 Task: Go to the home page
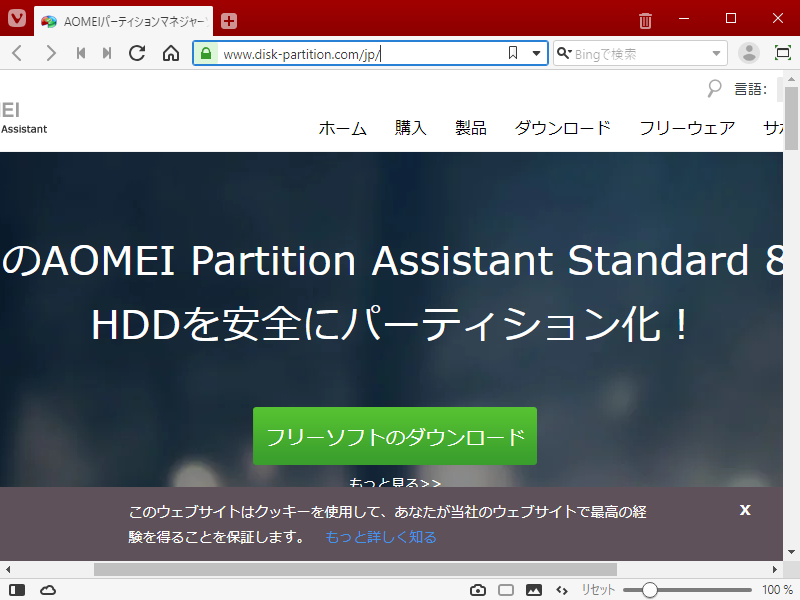[171, 53]
